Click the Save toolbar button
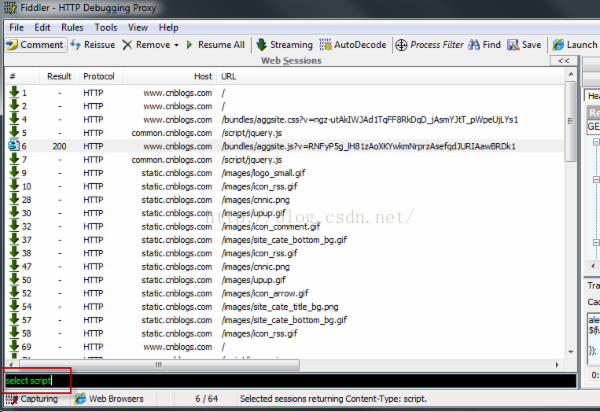 click(524, 45)
